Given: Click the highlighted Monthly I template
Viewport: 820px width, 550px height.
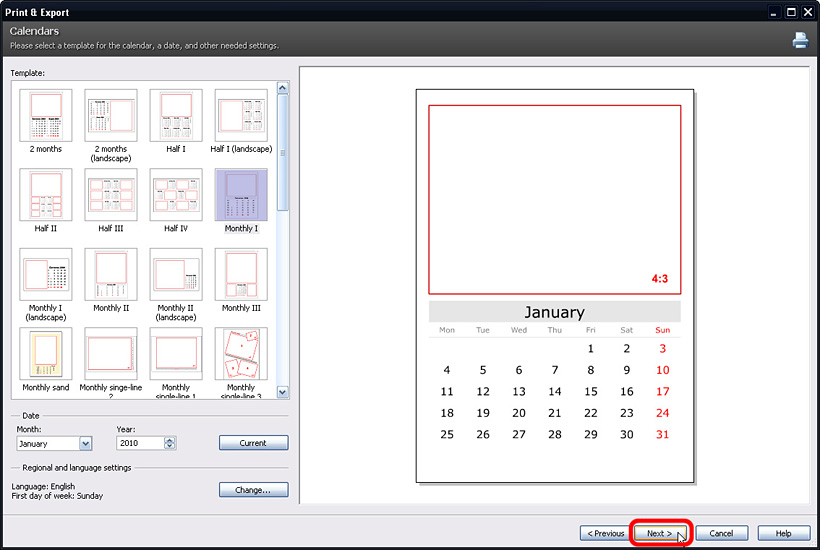Looking at the screenshot, I should tap(241, 195).
